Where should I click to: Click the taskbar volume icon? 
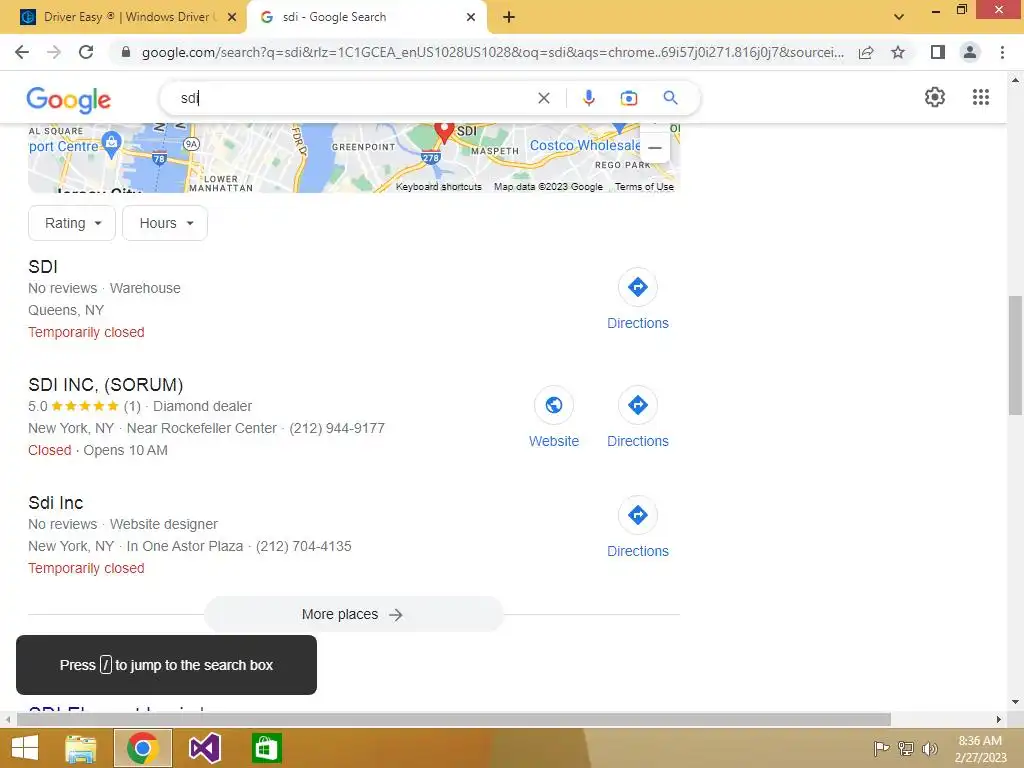929,748
